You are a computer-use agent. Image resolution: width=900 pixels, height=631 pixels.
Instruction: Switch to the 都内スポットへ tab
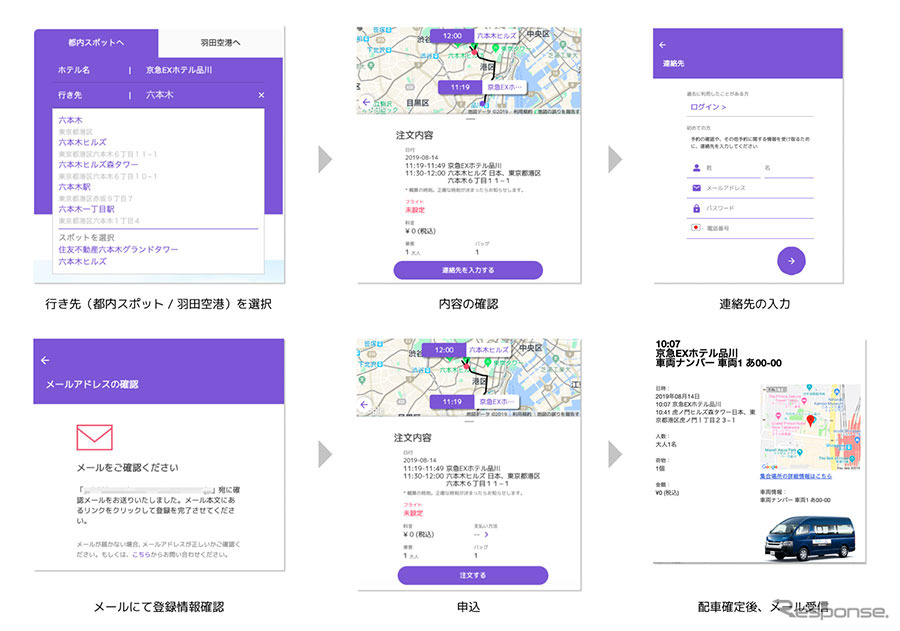(96, 44)
